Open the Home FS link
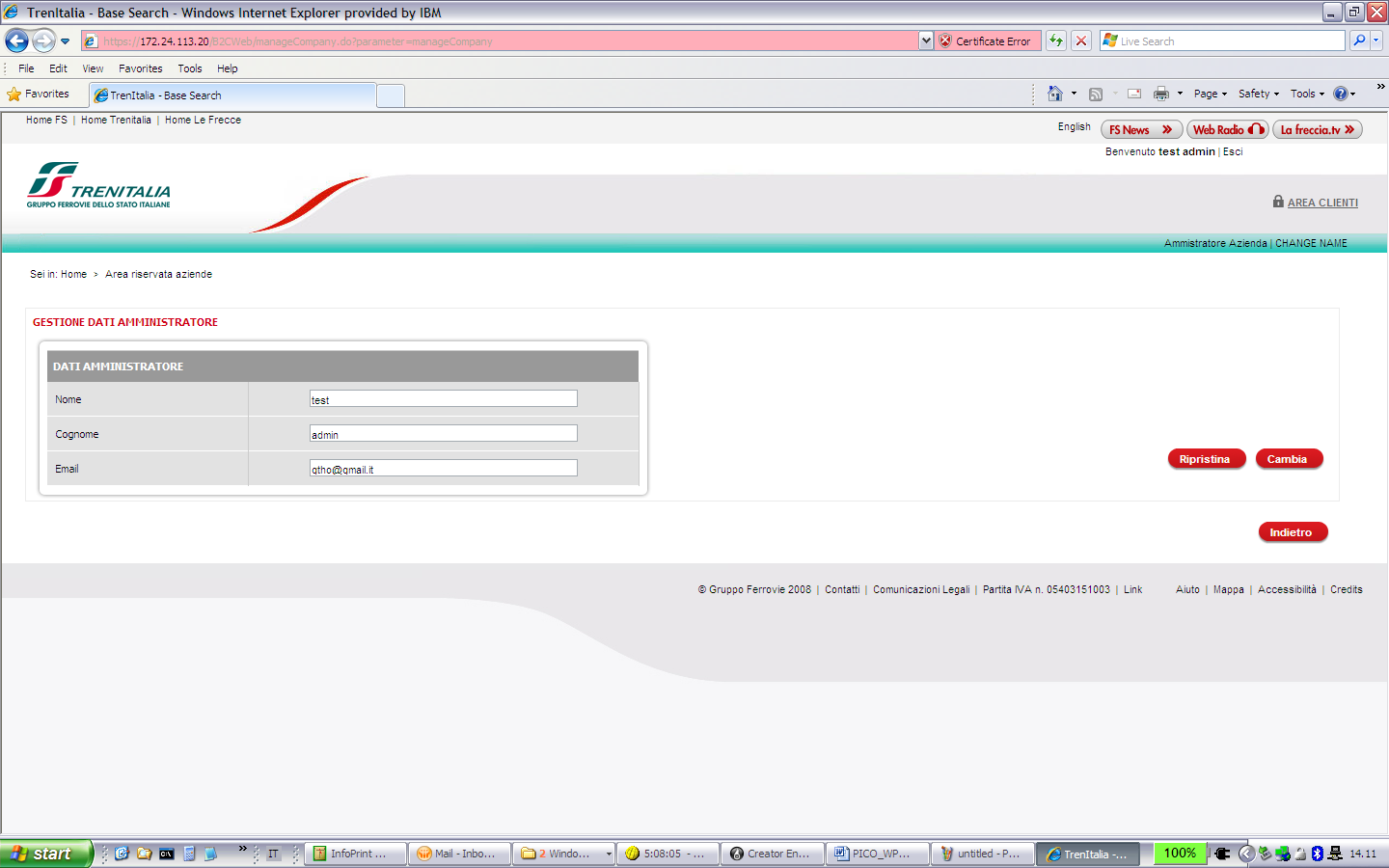Image resolution: width=1389 pixels, height=868 pixels. [x=46, y=120]
